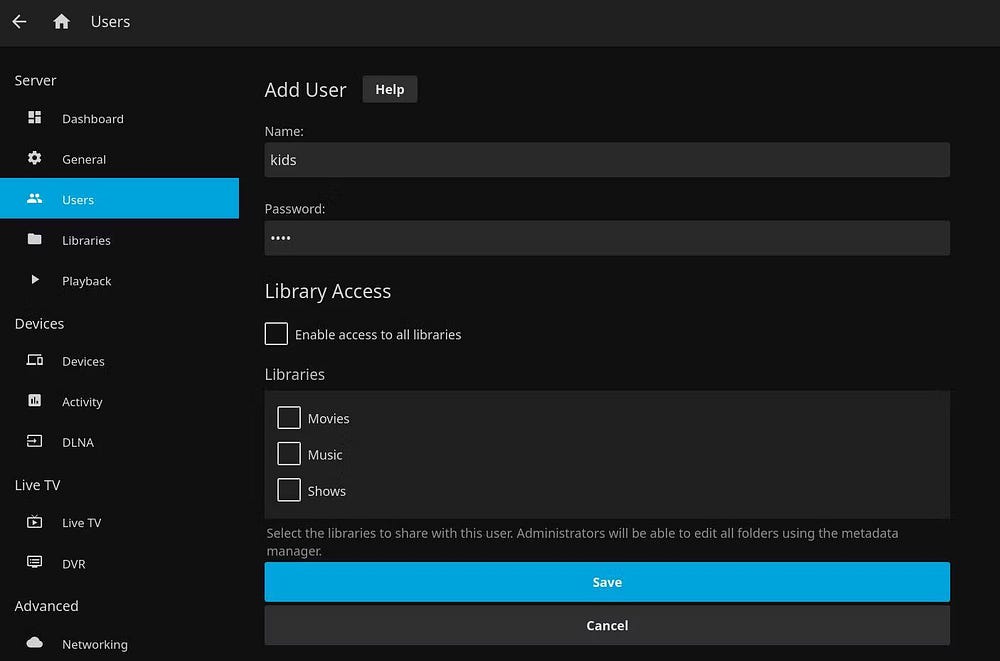Check the Movies library box
The image size is (1000, 661).
click(289, 418)
